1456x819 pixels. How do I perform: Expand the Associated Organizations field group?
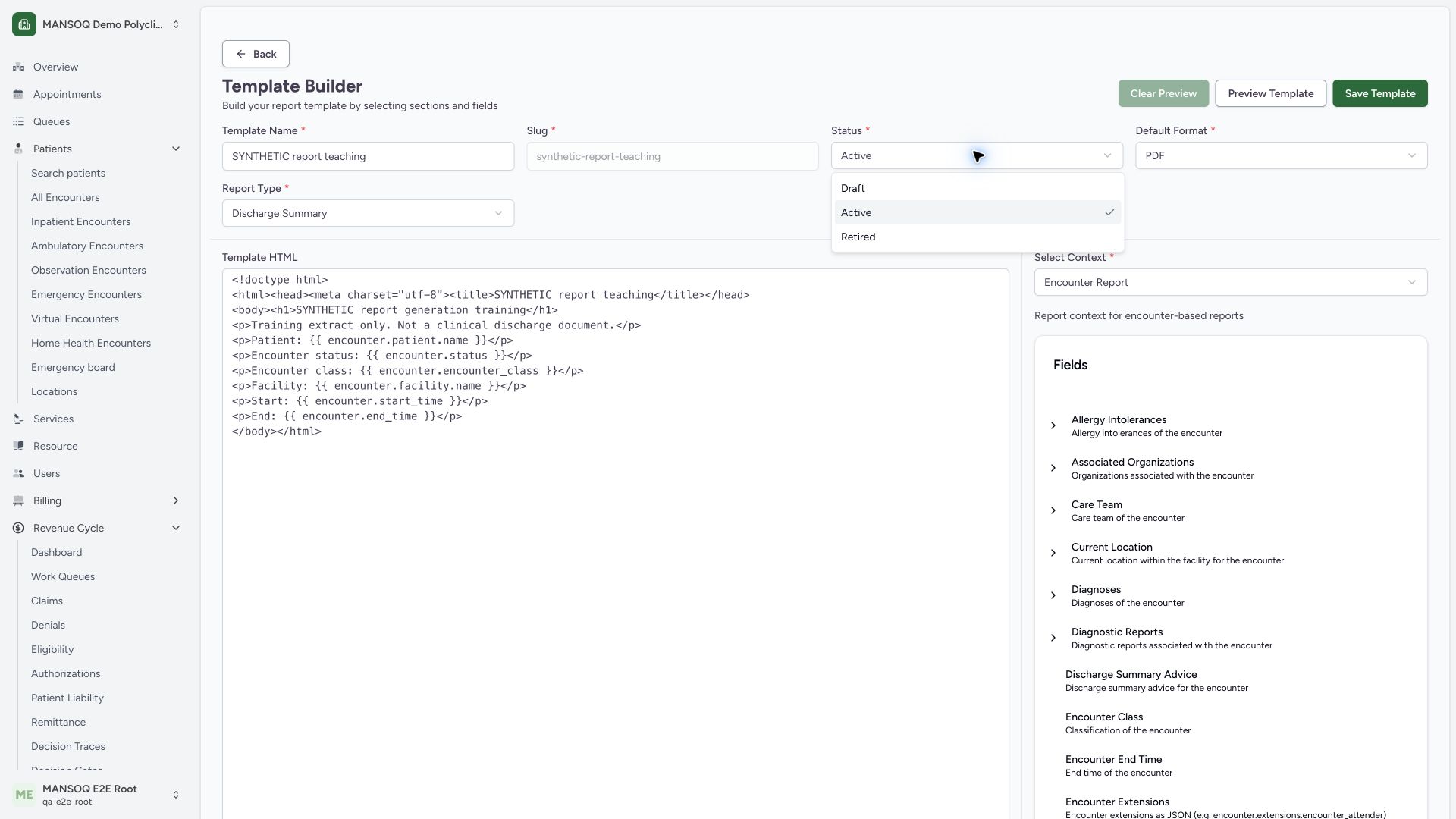click(x=1053, y=468)
